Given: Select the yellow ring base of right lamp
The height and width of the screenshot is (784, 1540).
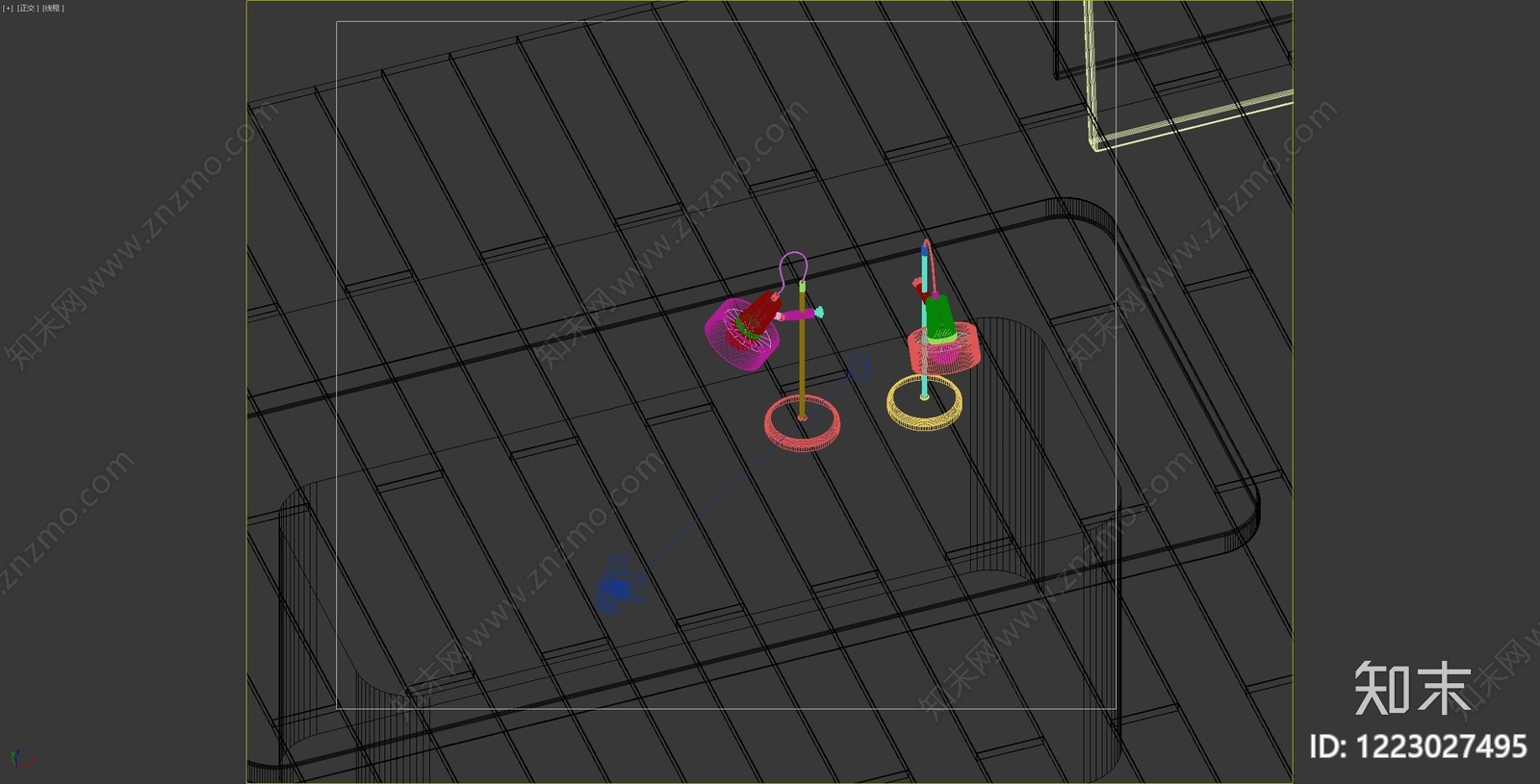Looking at the screenshot, I should (x=925, y=402).
